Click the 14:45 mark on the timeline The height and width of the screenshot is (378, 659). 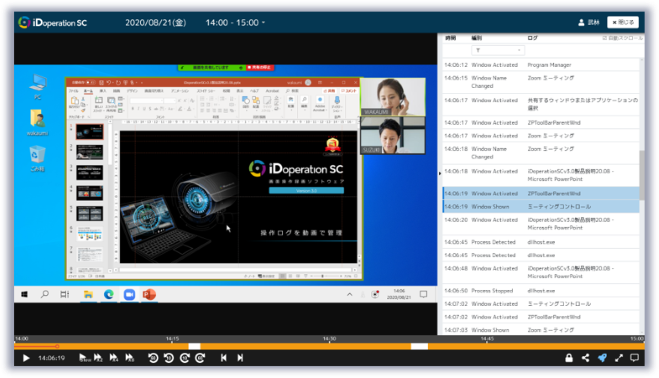coord(487,339)
